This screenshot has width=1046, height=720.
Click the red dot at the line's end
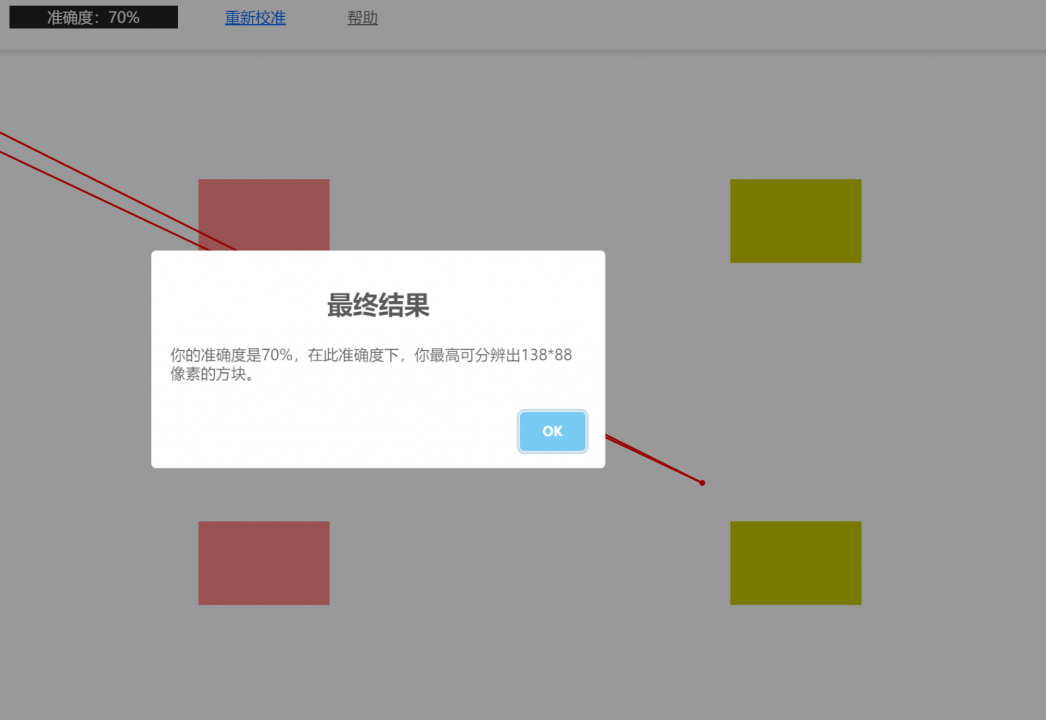point(702,483)
